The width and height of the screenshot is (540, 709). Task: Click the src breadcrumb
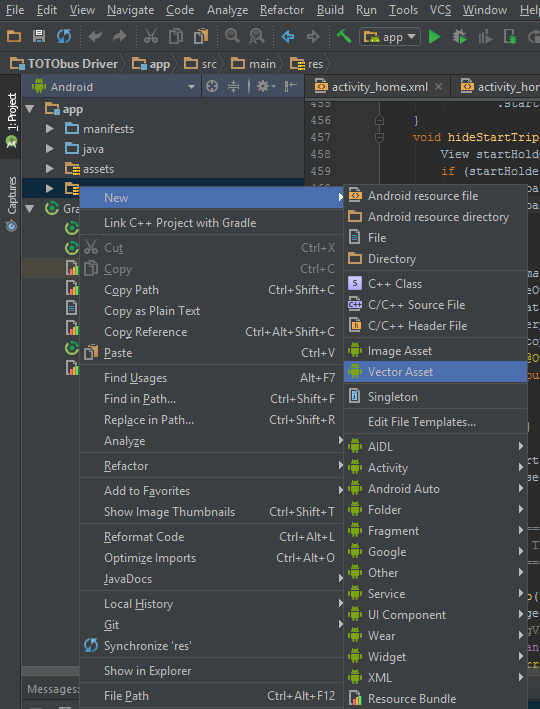point(200,64)
